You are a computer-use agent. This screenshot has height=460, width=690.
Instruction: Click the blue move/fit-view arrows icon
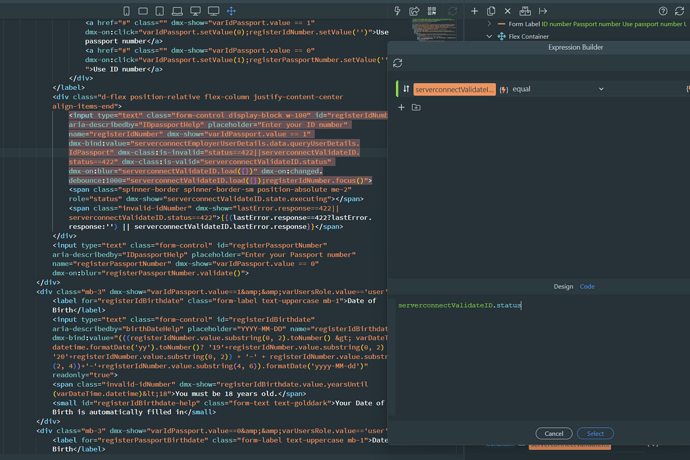(231, 11)
